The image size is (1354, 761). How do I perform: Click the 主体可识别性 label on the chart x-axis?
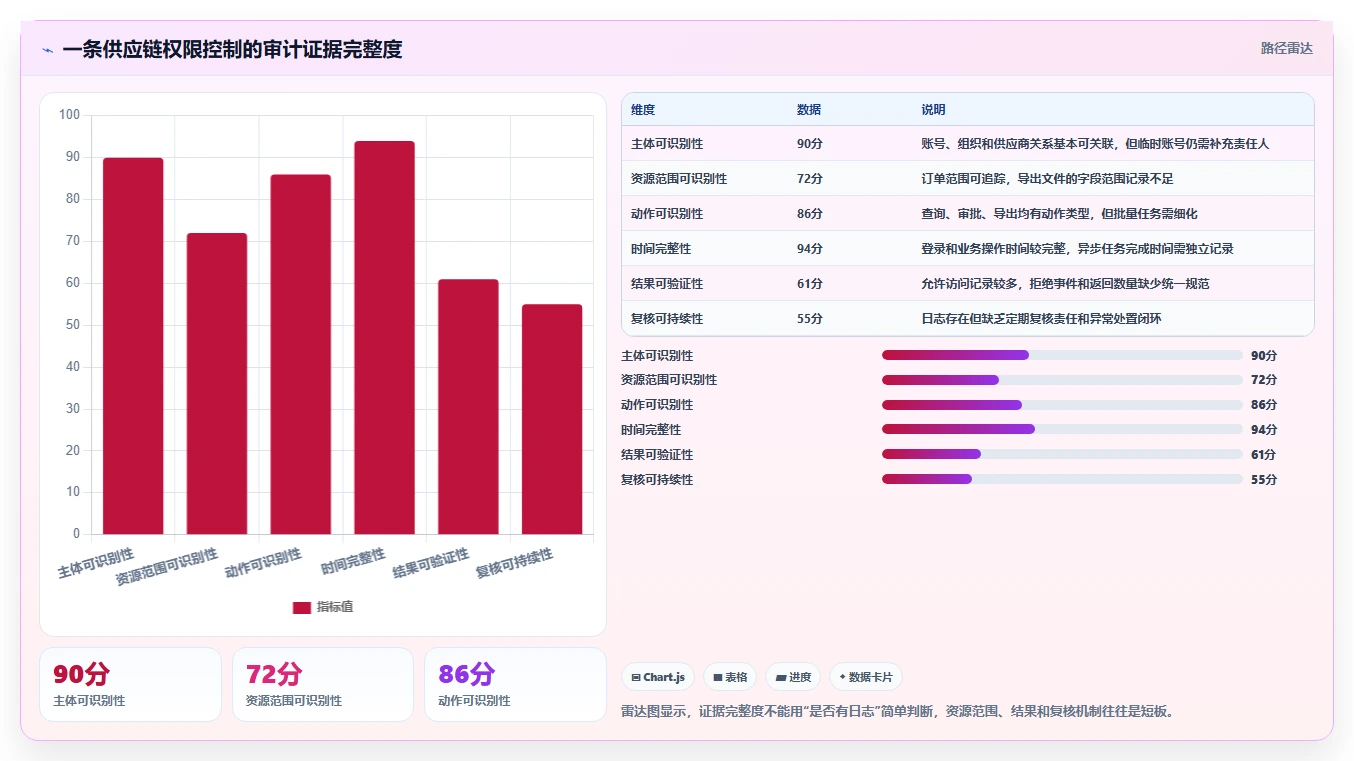96,563
